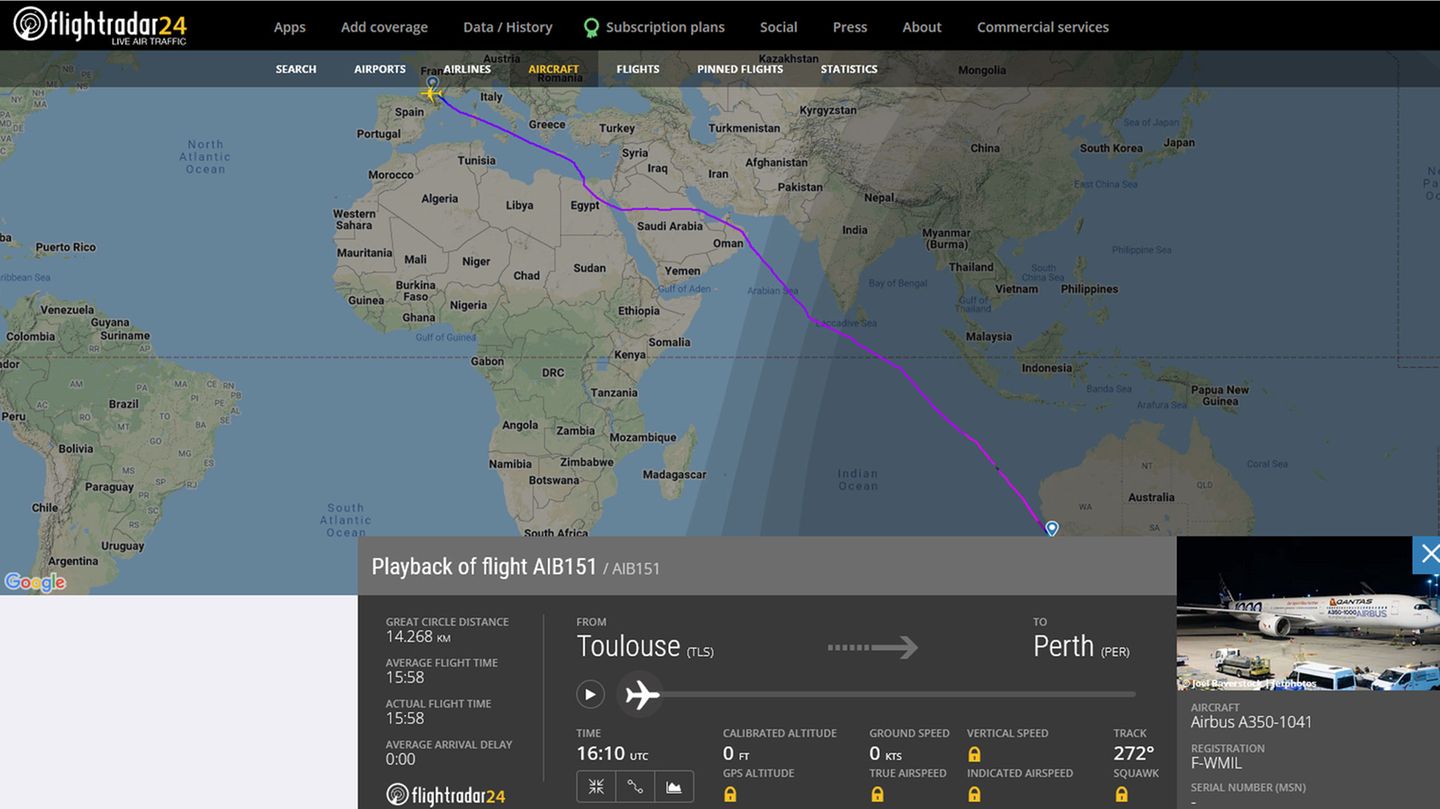The image size is (1440, 809).
Task: Click aircraft type Airbus A350-1041
Action: tap(1251, 722)
